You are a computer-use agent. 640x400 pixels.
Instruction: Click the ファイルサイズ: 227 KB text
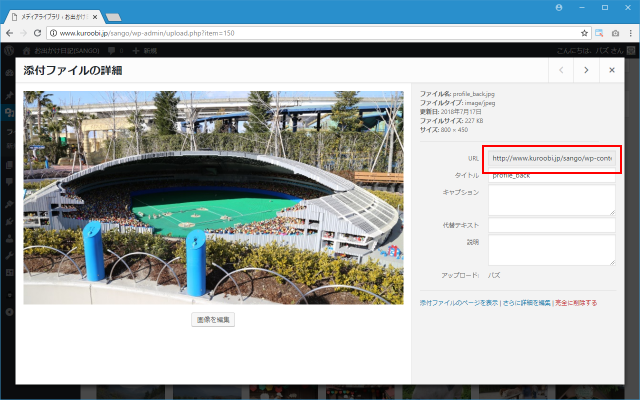(451, 121)
